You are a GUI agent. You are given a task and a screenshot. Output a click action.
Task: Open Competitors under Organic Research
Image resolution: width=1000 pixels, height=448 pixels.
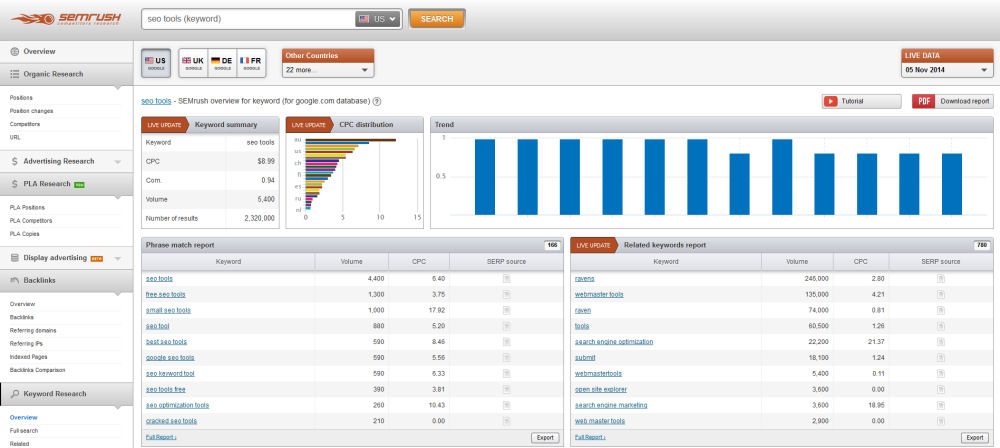pyautogui.click(x=25, y=124)
